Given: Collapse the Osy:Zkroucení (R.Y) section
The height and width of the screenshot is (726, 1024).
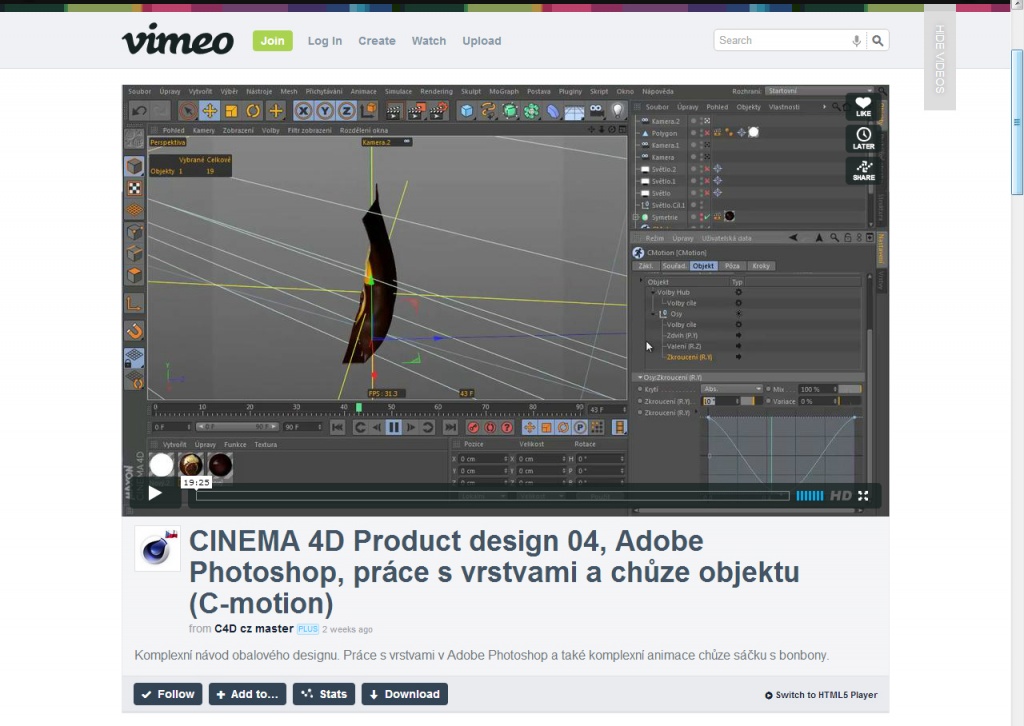Looking at the screenshot, I should tap(640, 377).
